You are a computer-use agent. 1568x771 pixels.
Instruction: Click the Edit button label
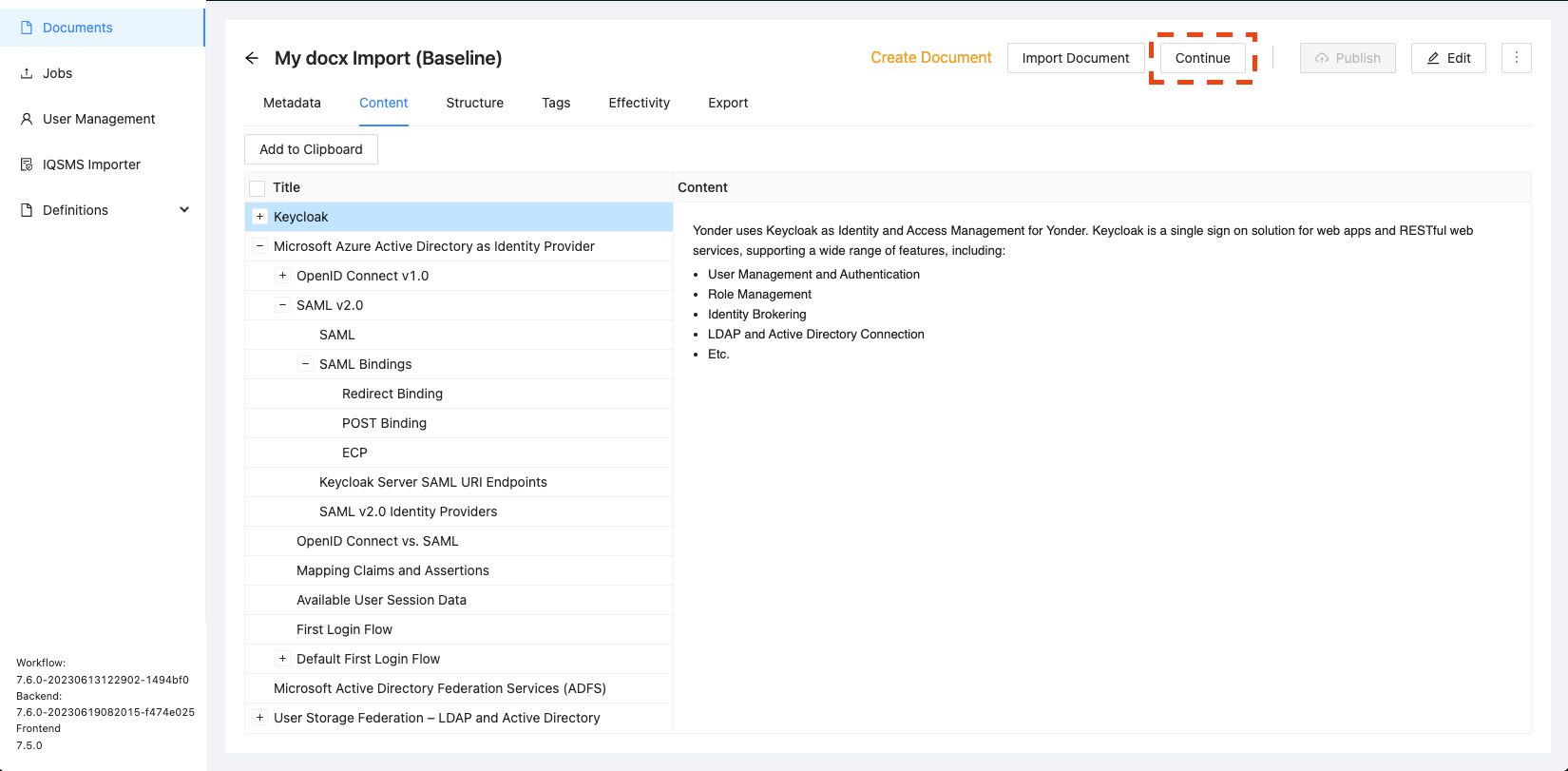pyautogui.click(x=1459, y=58)
